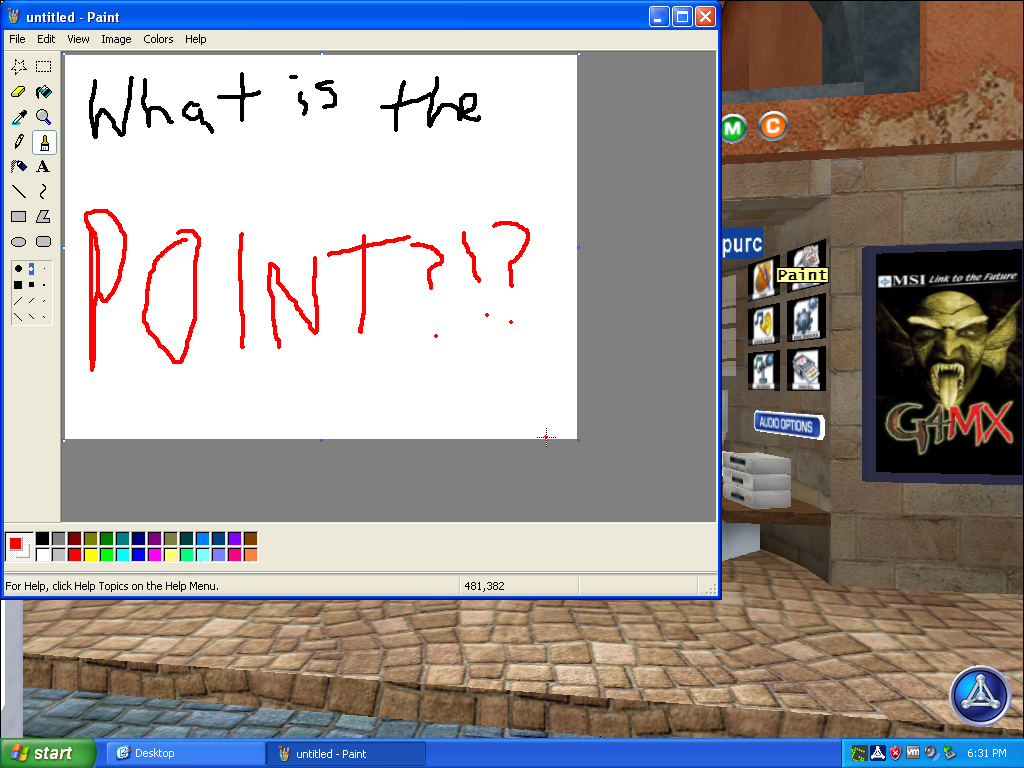Open the Help menu

tap(195, 39)
